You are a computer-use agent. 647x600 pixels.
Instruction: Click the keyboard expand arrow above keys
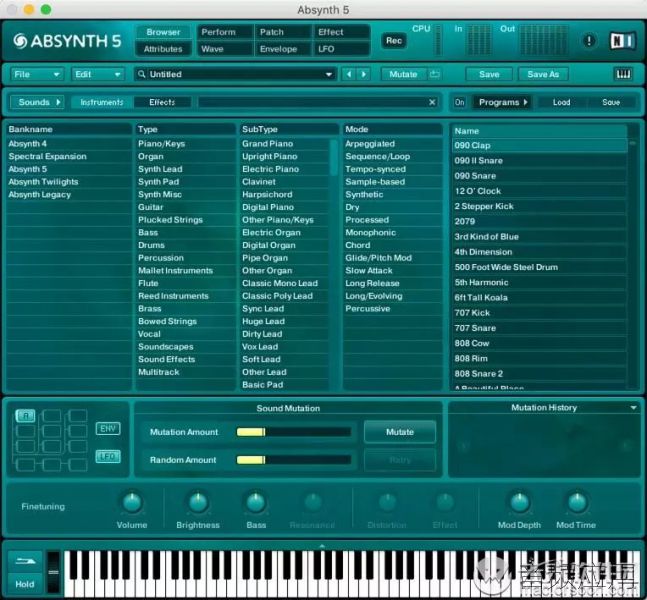click(322, 546)
